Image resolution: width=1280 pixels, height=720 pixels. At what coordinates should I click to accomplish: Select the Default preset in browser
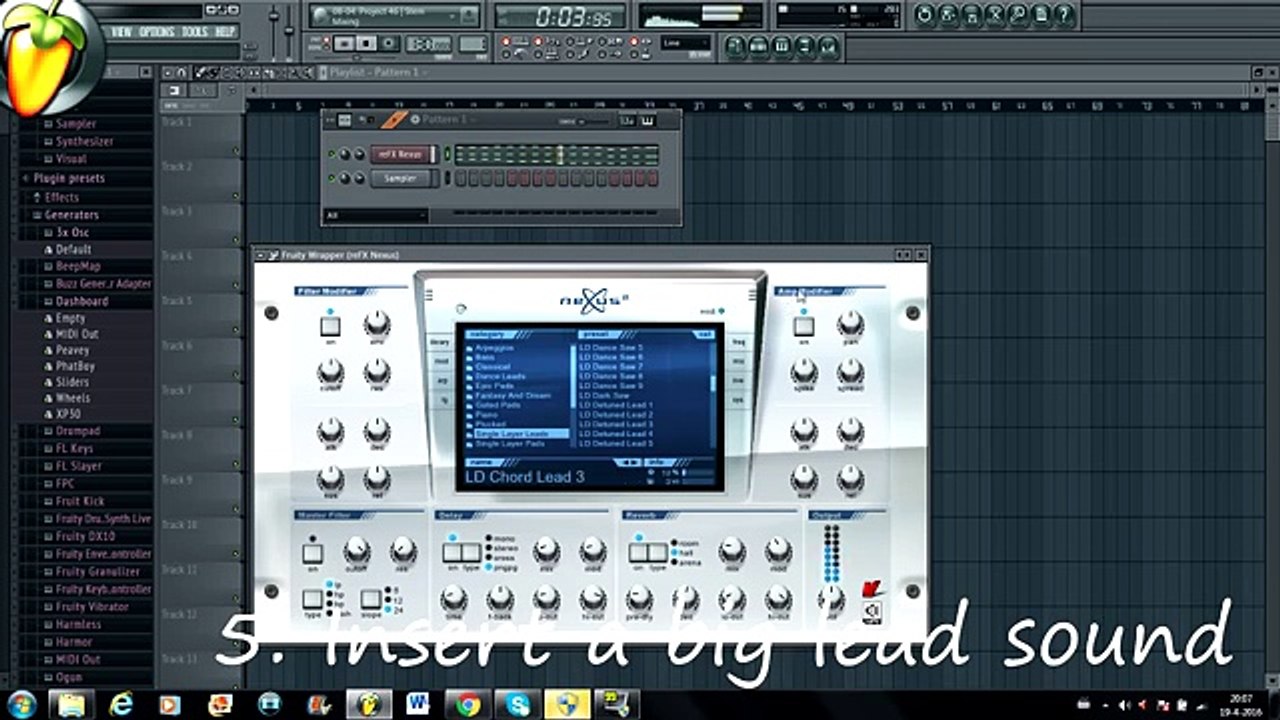click(73, 249)
